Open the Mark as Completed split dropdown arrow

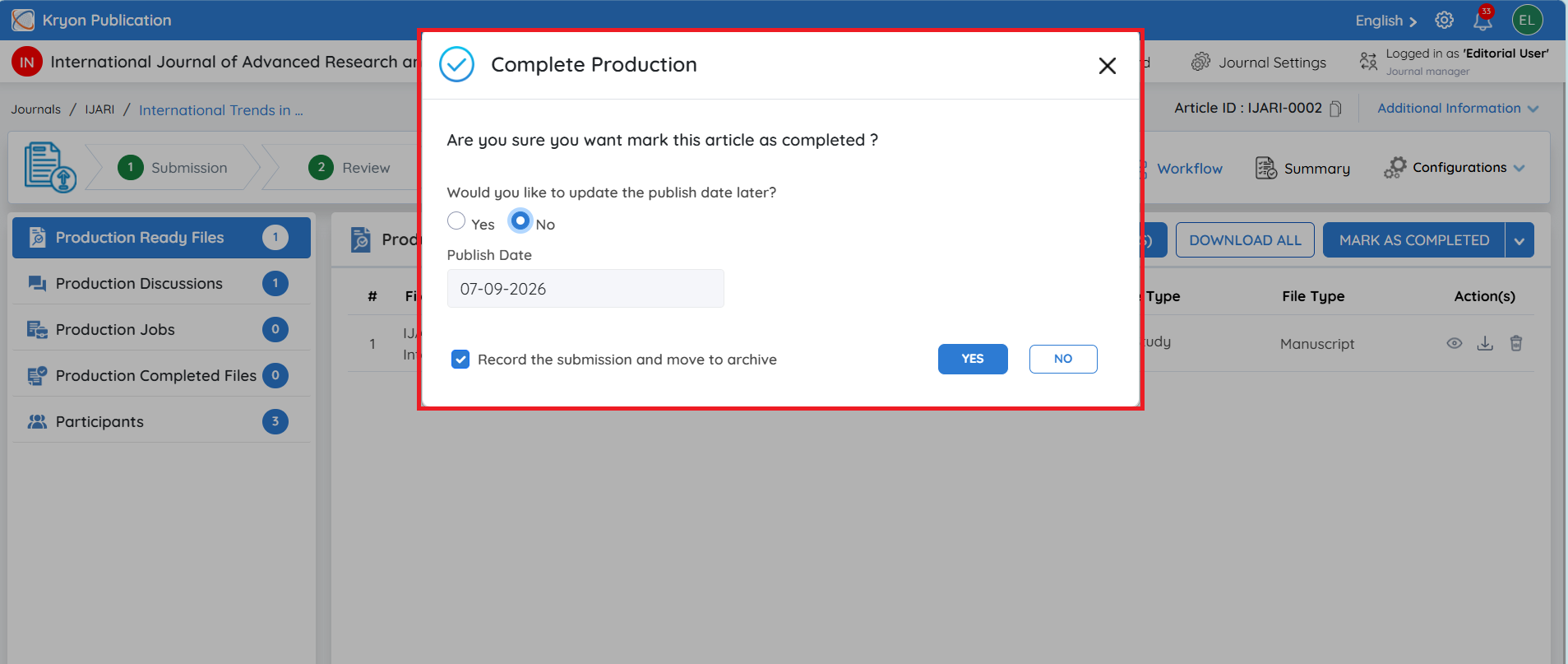[1519, 240]
